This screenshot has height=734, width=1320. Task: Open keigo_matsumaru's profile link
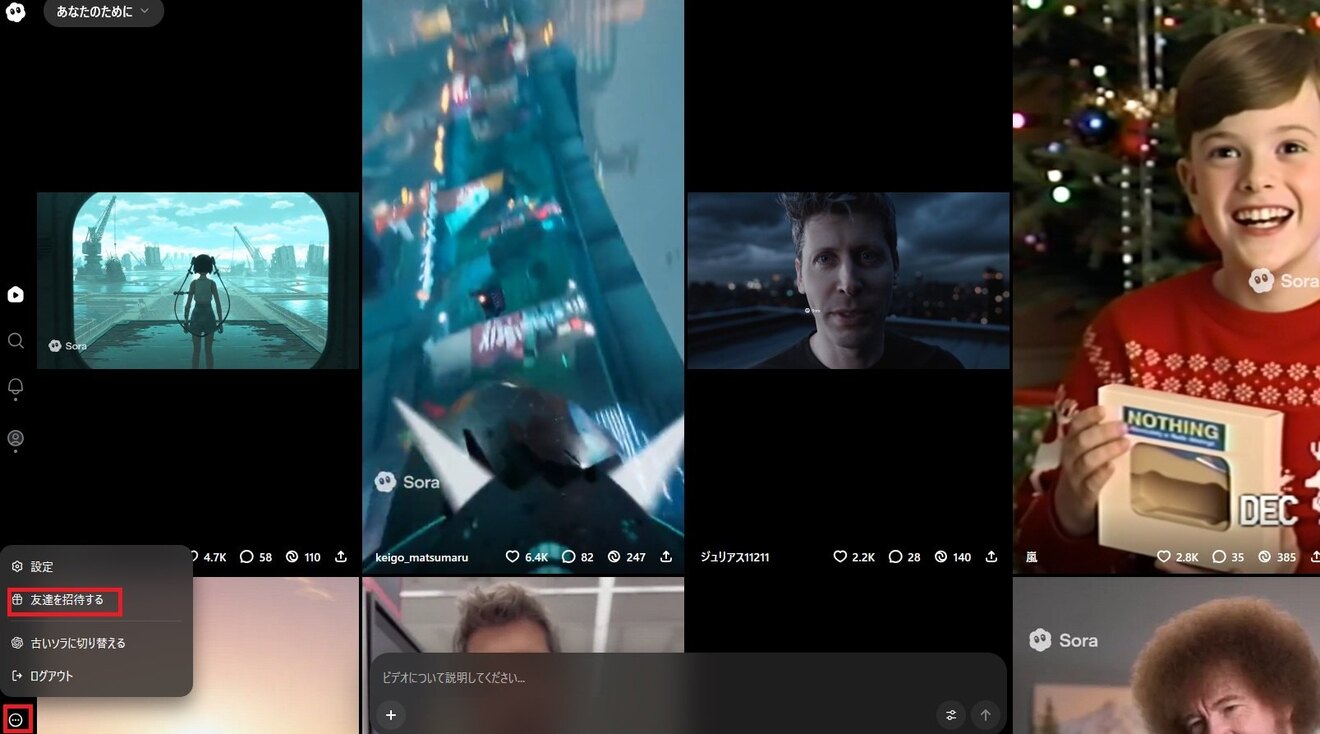(421, 557)
